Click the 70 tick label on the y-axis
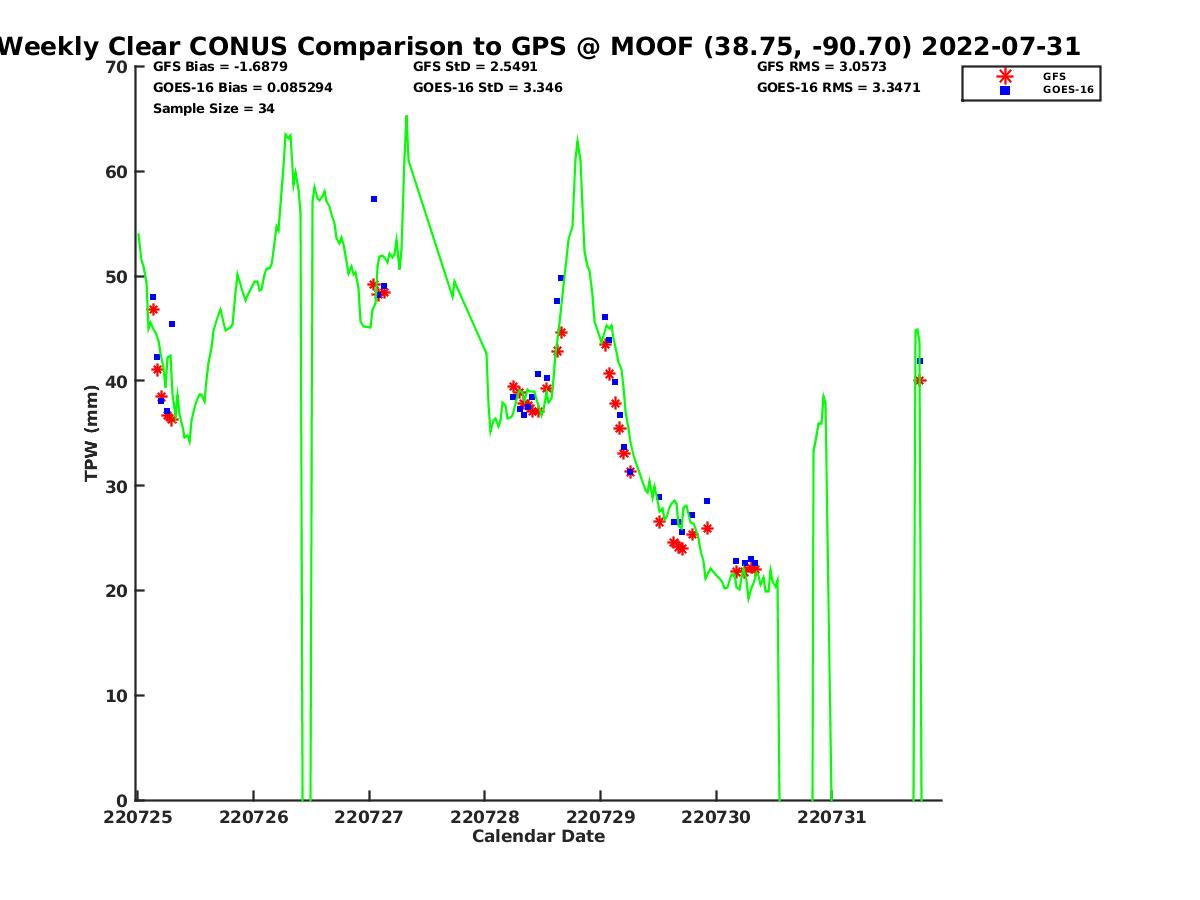This screenshot has height=900, width=1200. 116,67
